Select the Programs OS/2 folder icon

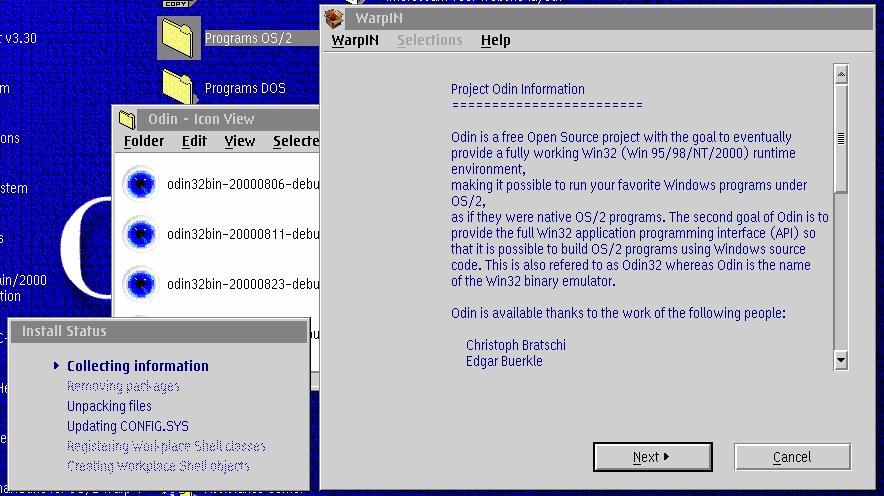(x=178, y=38)
